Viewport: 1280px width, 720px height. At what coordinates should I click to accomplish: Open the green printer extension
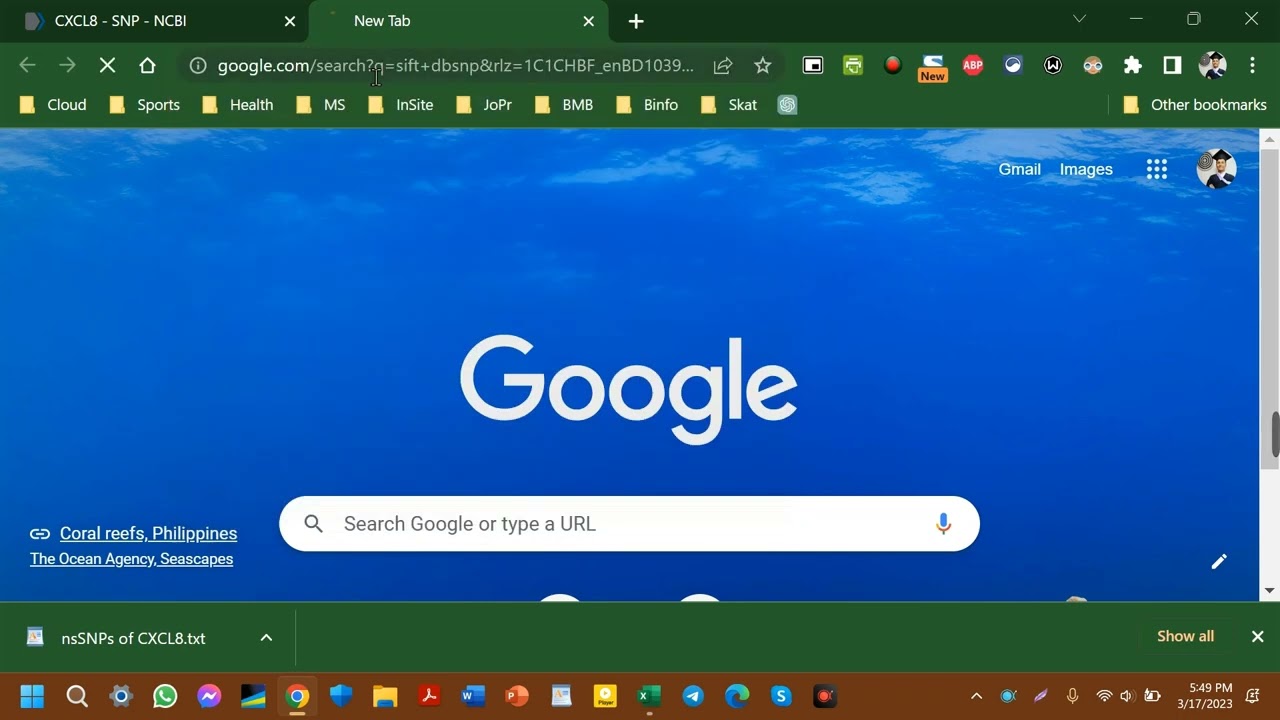coord(853,65)
